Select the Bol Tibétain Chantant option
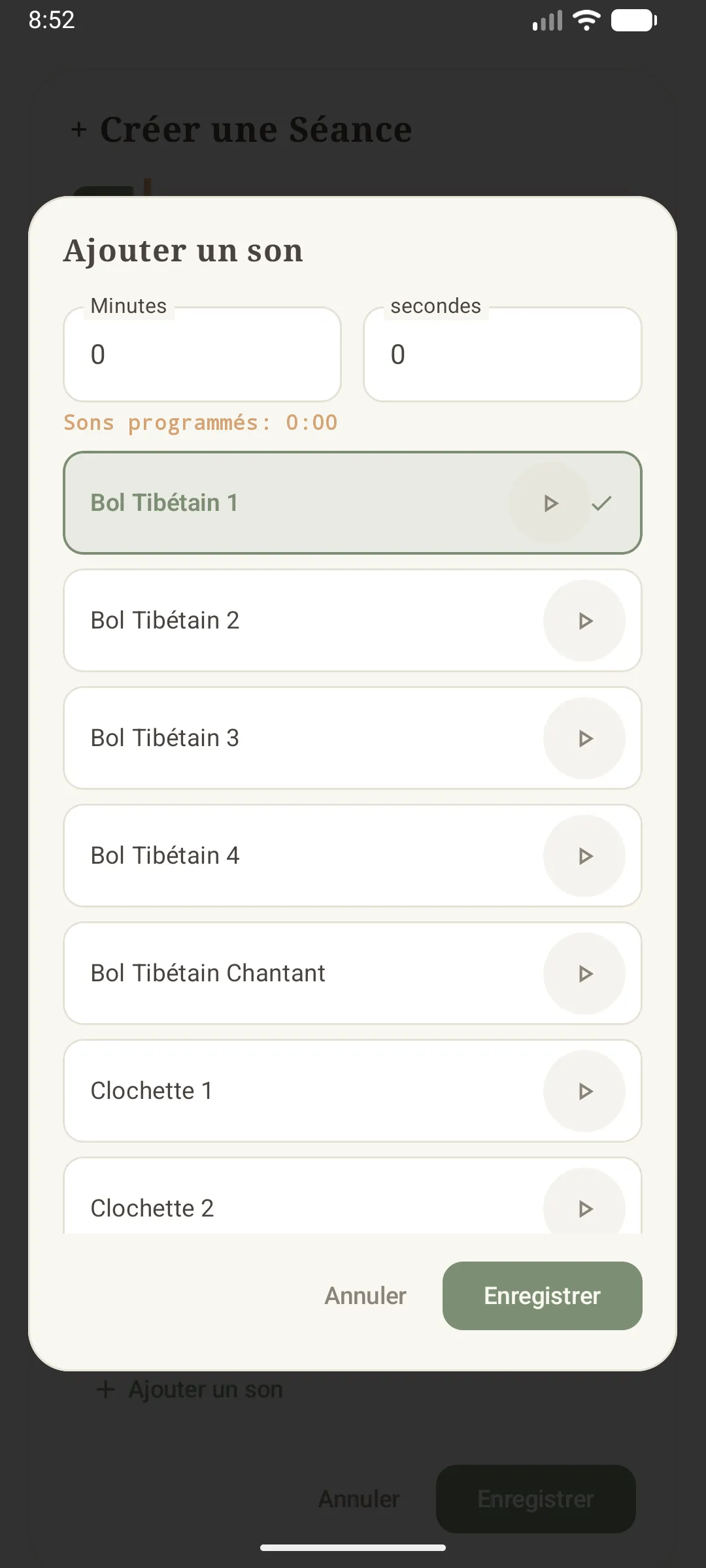706x1568 pixels. point(352,973)
